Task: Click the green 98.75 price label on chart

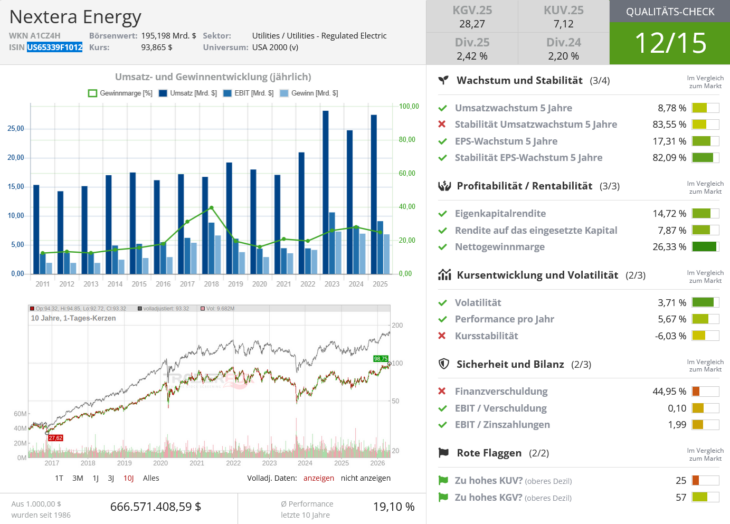Action: tap(380, 358)
